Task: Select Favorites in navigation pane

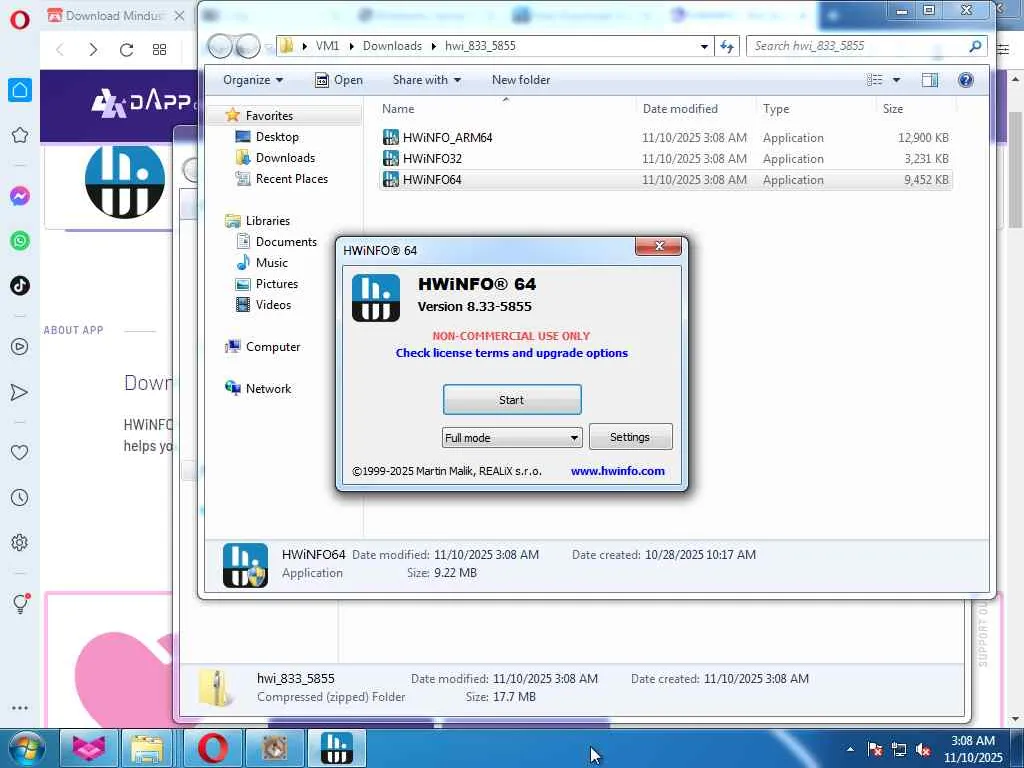Action: (x=269, y=116)
